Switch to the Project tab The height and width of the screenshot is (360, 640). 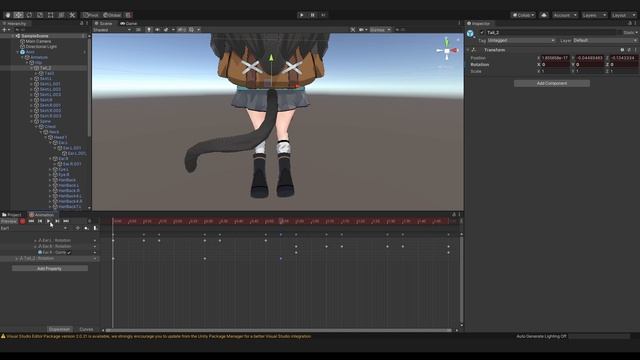pos(12,215)
